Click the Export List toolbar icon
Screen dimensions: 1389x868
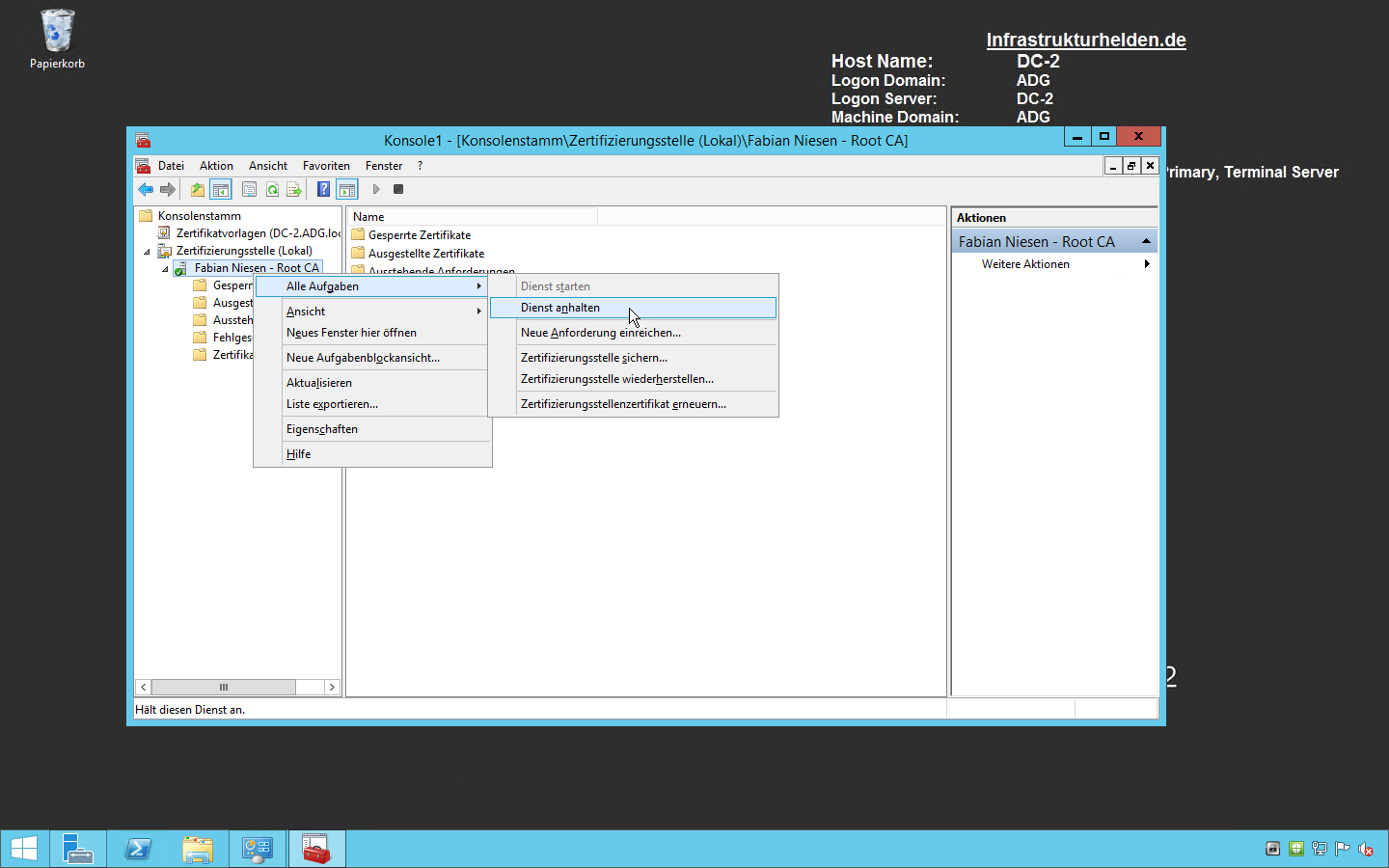pyautogui.click(x=294, y=190)
